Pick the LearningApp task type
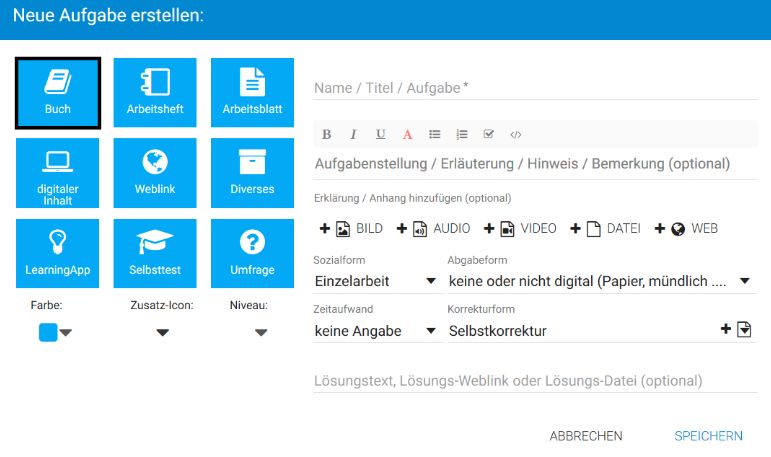This screenshot has height=457, width=771. [58, 253]
